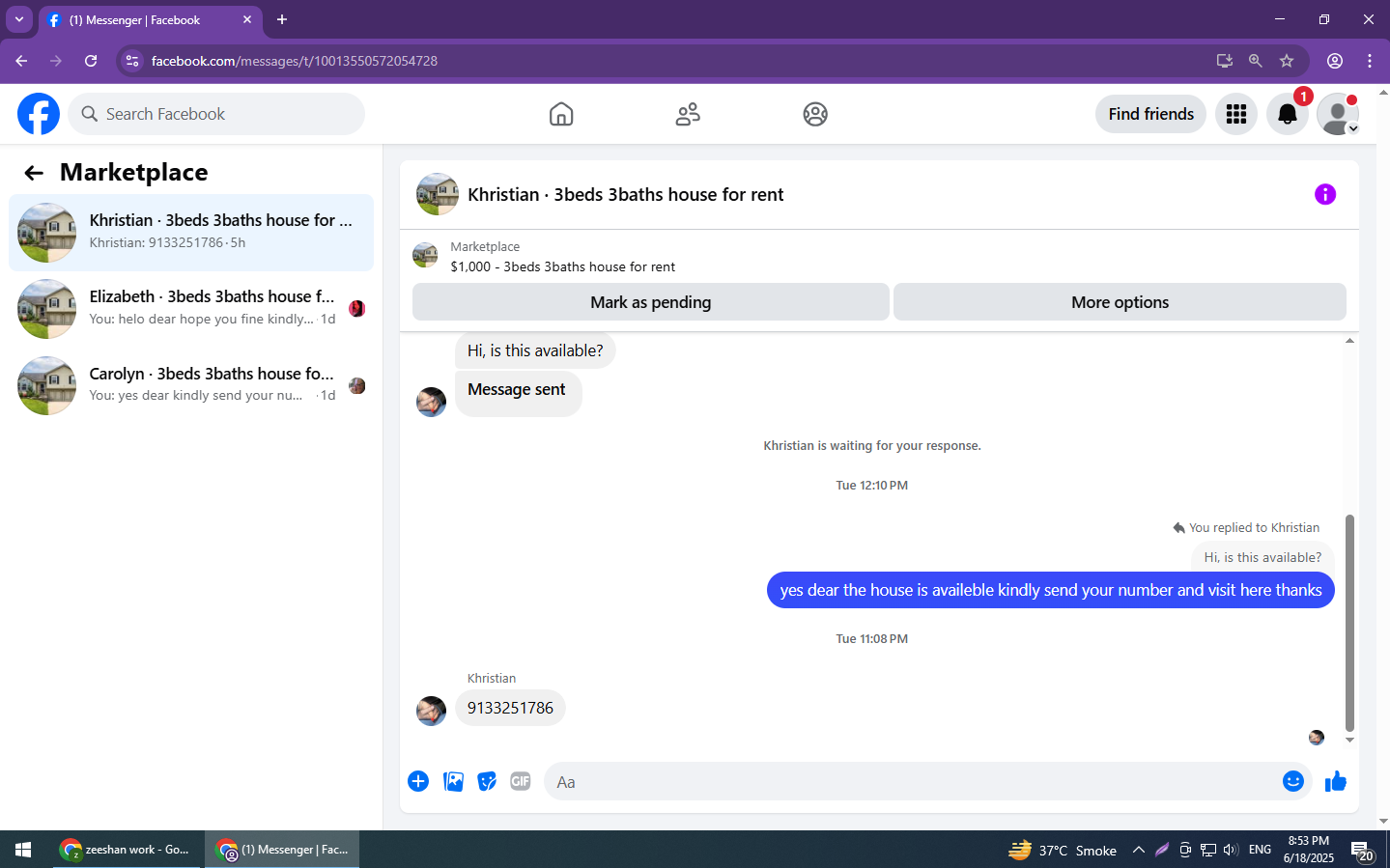Click the chat header title Khristian · 3beds 3baths
1390x868 pixels.
coord(625,194)
